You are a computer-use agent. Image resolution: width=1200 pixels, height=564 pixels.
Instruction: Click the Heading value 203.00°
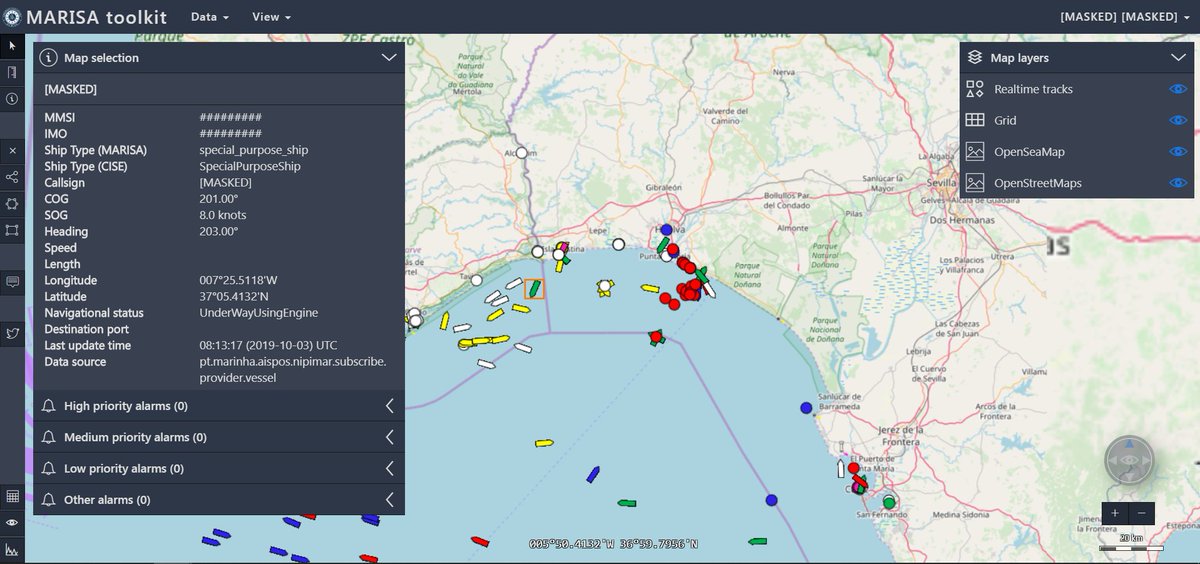click(x=219, y=231)
